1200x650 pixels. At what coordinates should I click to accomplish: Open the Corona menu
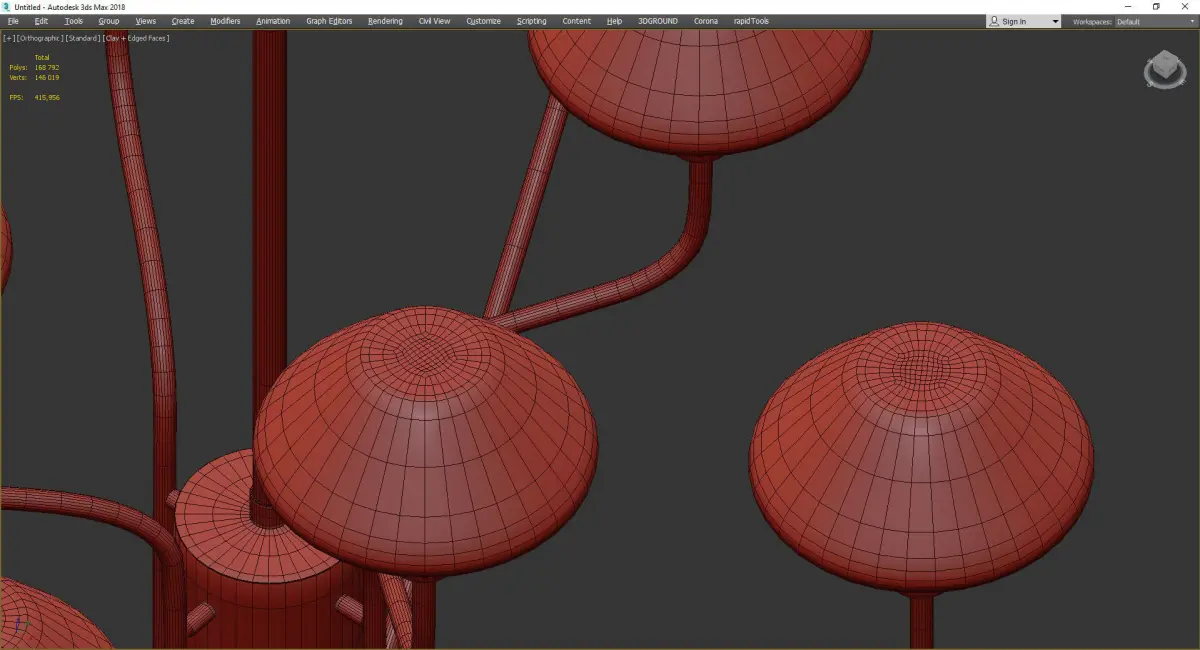pyautogui.click(x=706, y=21)
